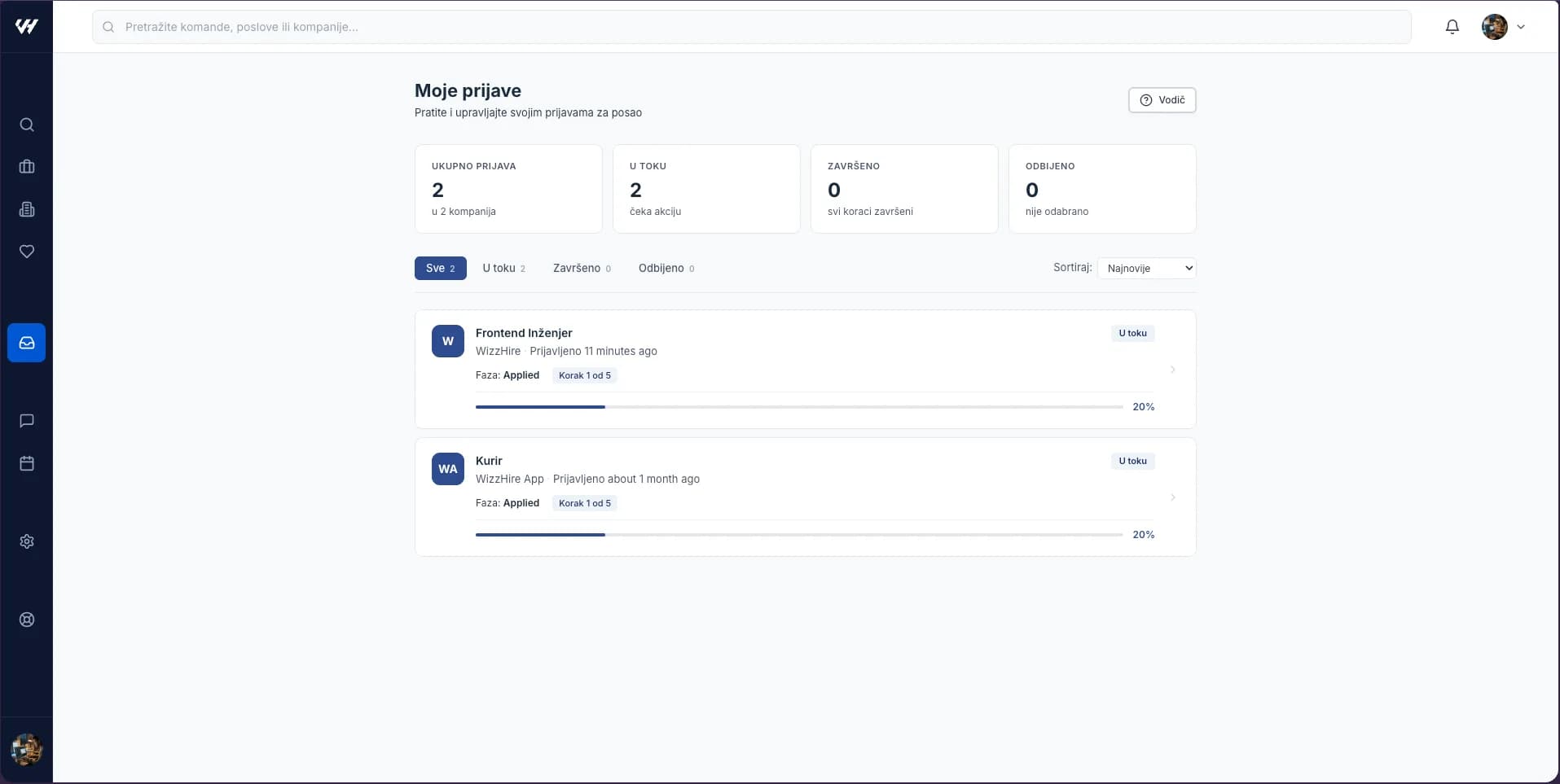
Task: Open the companies building sidebar icon
Action: tap(27, 209)
